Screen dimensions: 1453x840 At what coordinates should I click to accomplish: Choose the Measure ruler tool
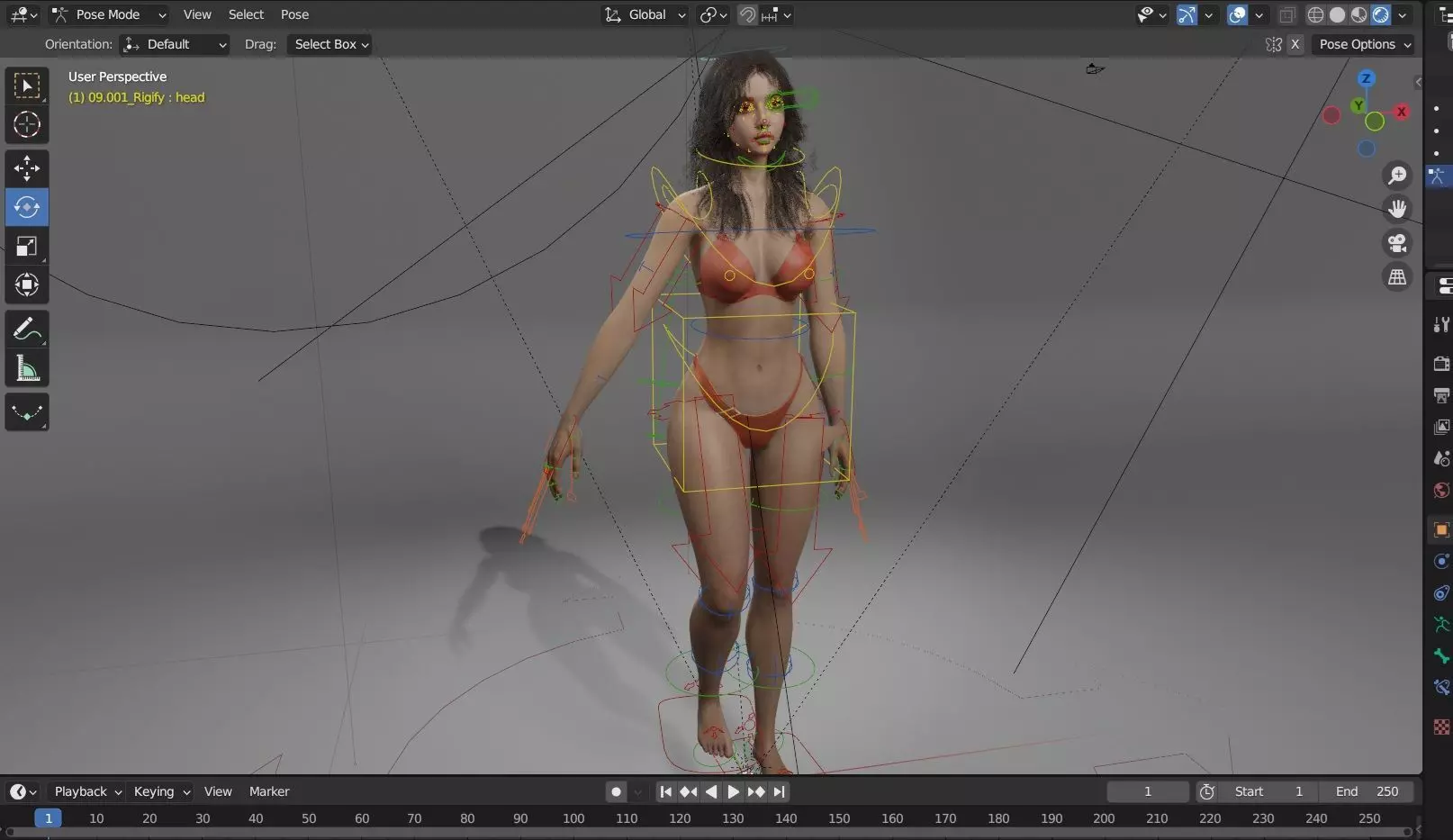27,368
